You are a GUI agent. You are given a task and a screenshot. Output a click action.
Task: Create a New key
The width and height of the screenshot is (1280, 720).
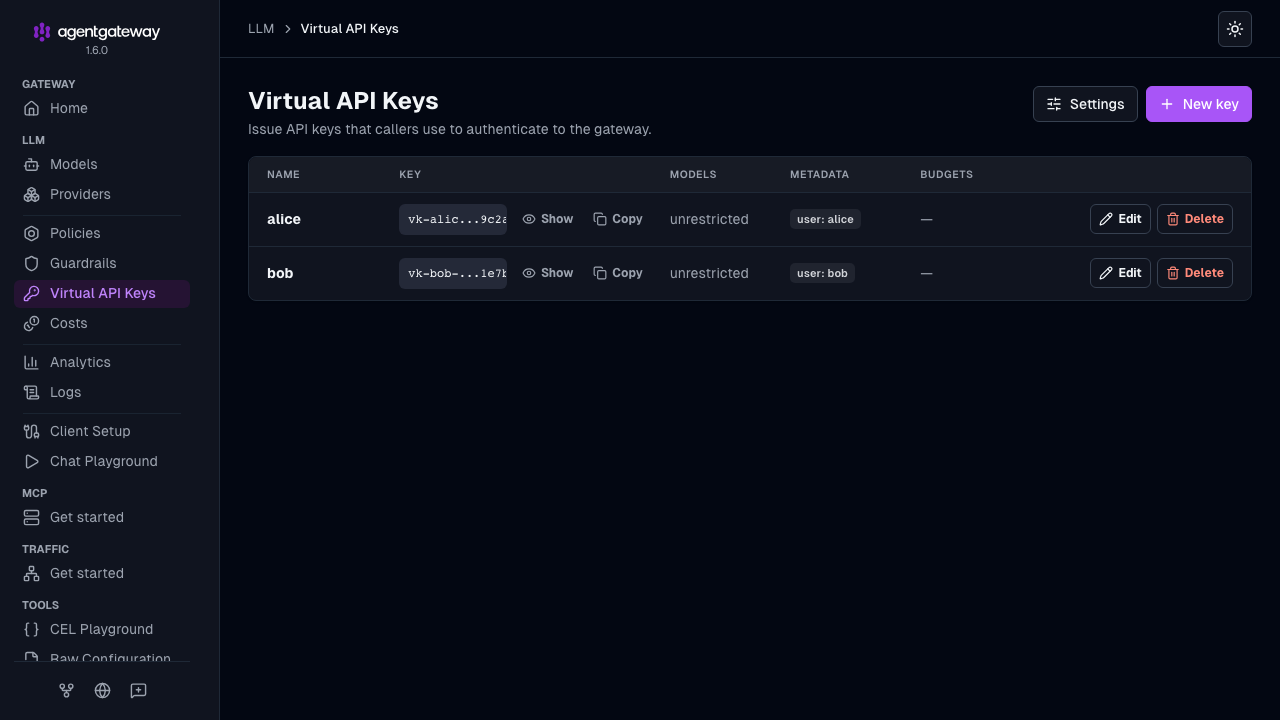click(x=1199, y=104)
